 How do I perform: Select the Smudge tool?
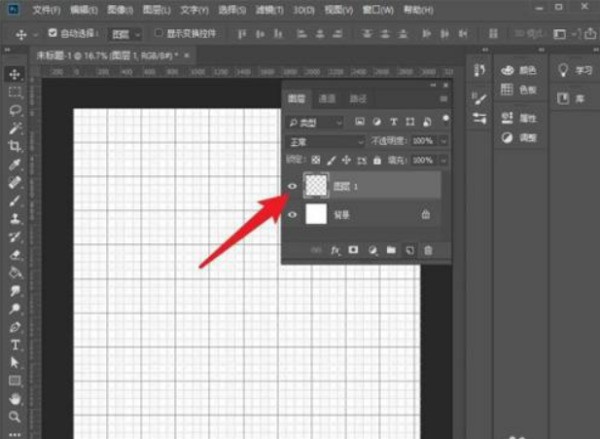[x=15, y=291]
